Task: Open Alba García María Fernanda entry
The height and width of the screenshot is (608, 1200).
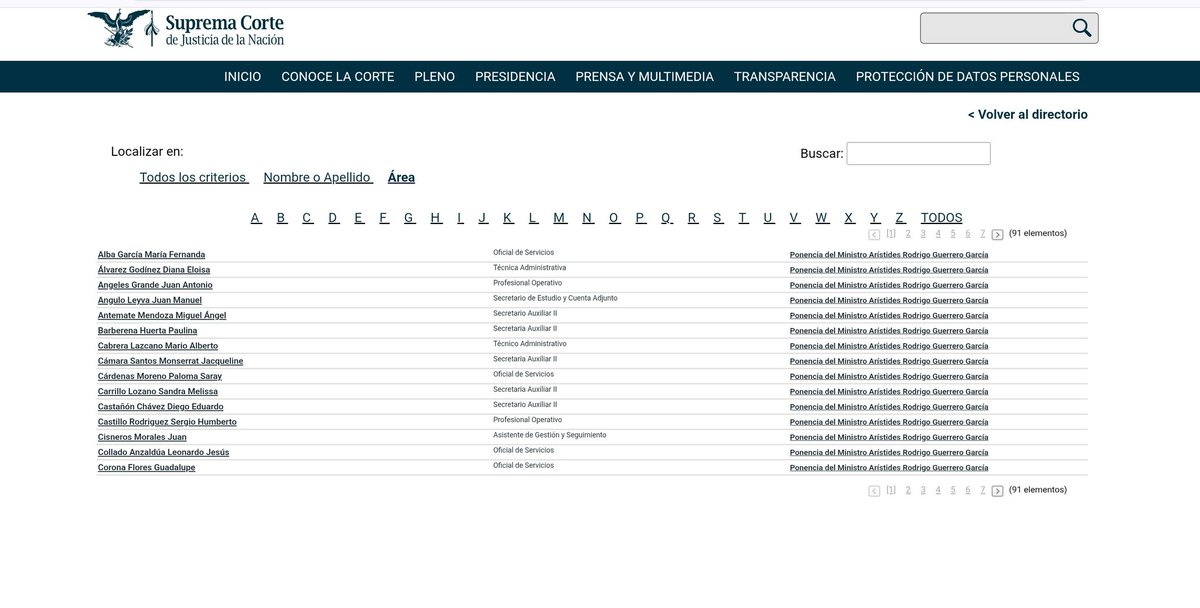Action: click(151, 255)
